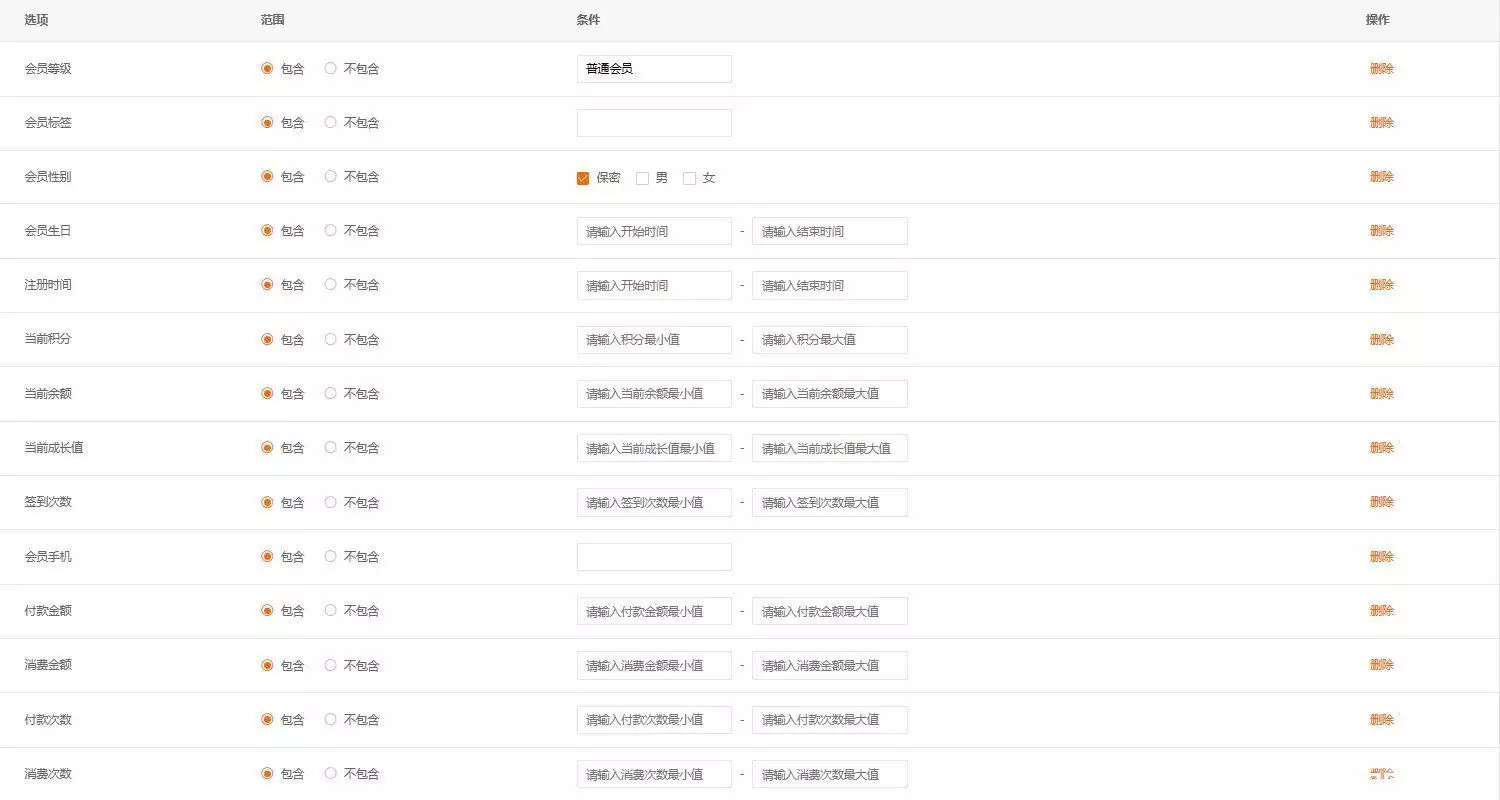The height and width of the screenshot is (800, 1500).
Task: Focus the 积分最小值 input field
Action: pos(654,339)
